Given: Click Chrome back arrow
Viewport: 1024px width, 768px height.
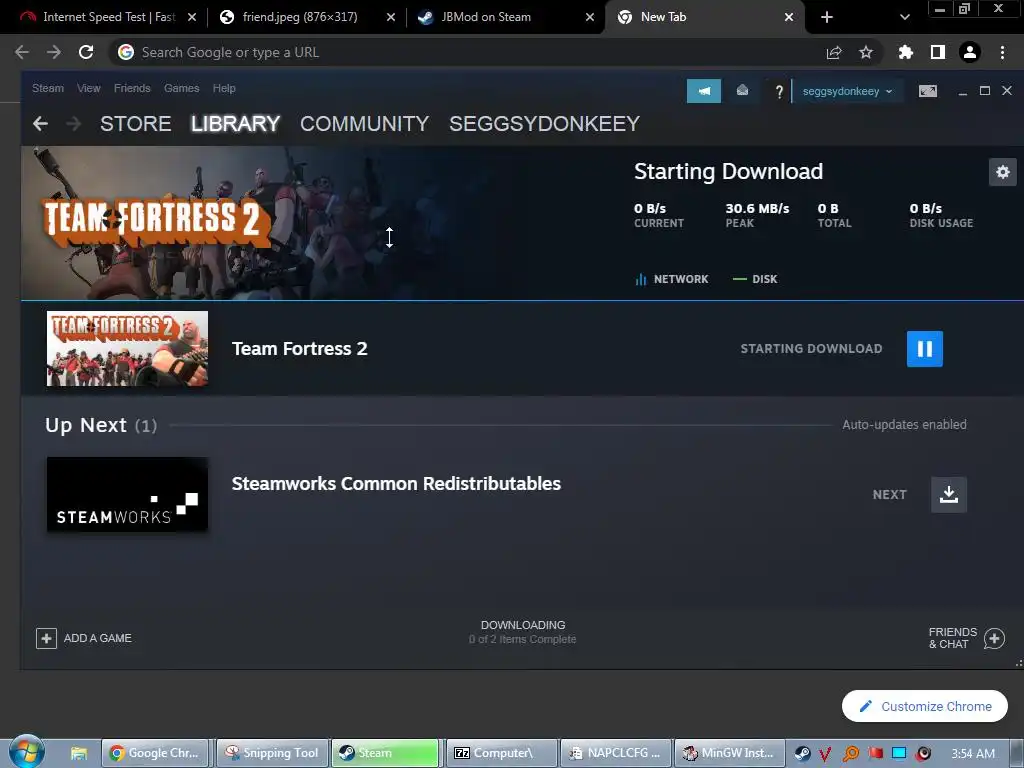Looking at the screenshot, I should tap(22, 52).
